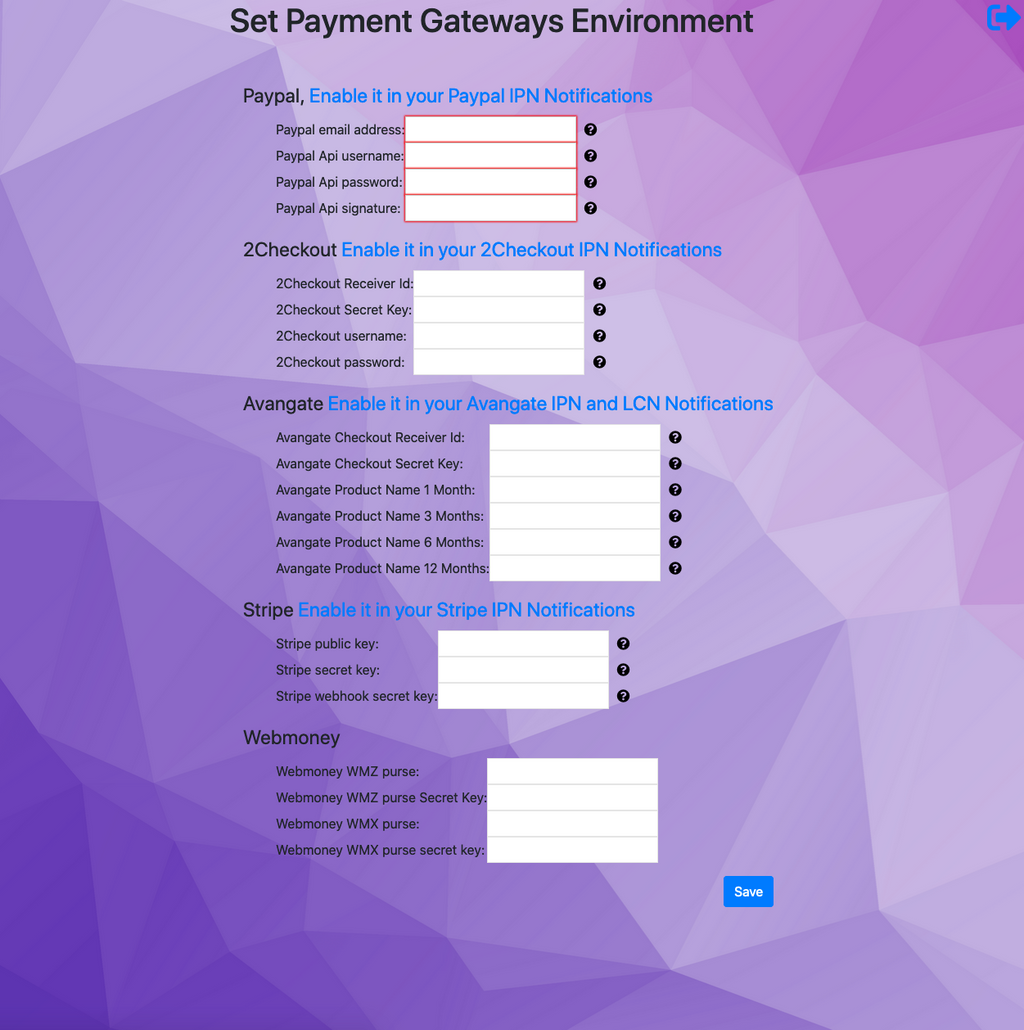Focus the Stripe secret key field
This screenshot has height=1030, width=1024.
[x=523, y=670]
